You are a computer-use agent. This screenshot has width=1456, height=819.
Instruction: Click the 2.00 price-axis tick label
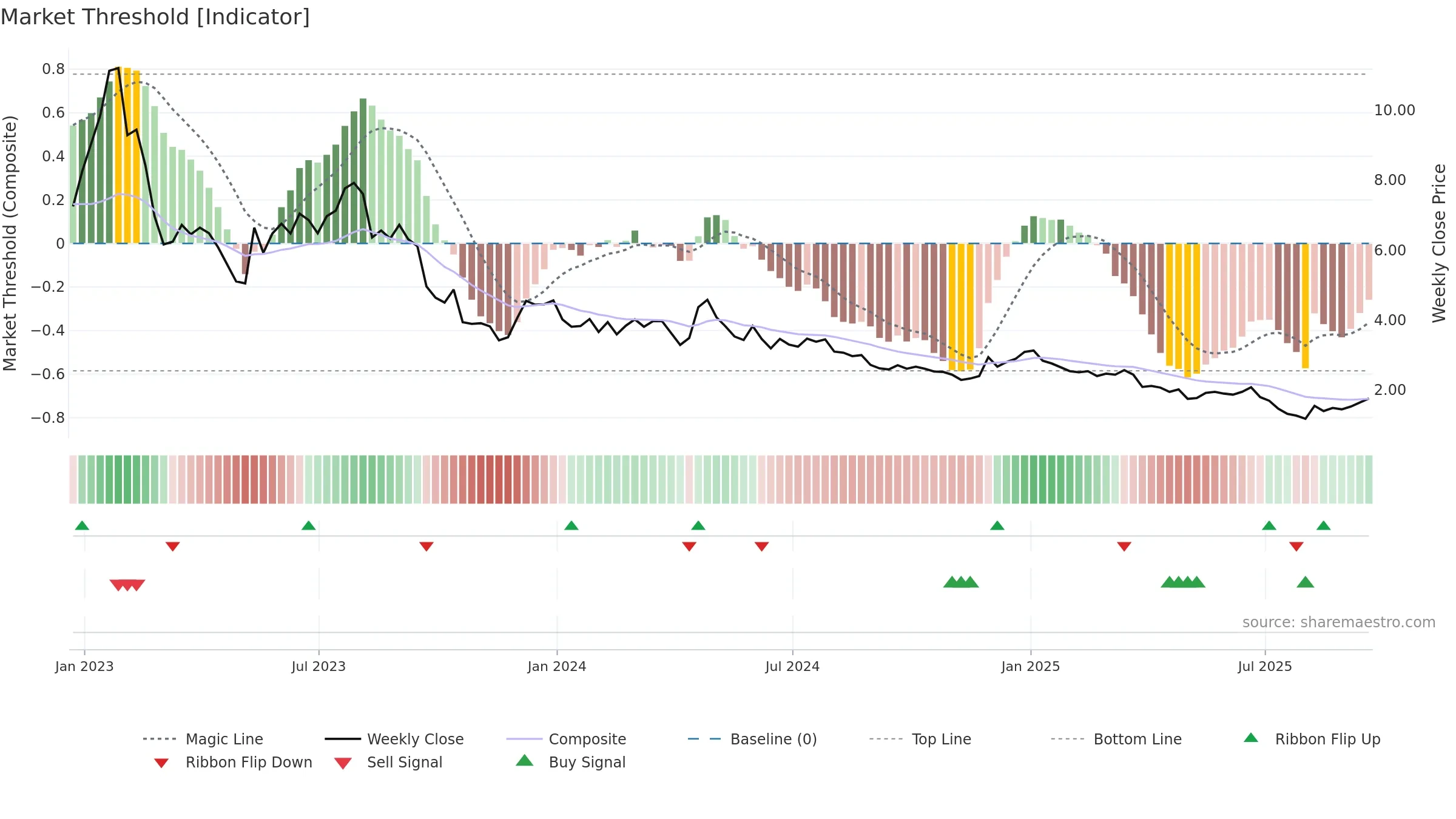pos(1390,390)
